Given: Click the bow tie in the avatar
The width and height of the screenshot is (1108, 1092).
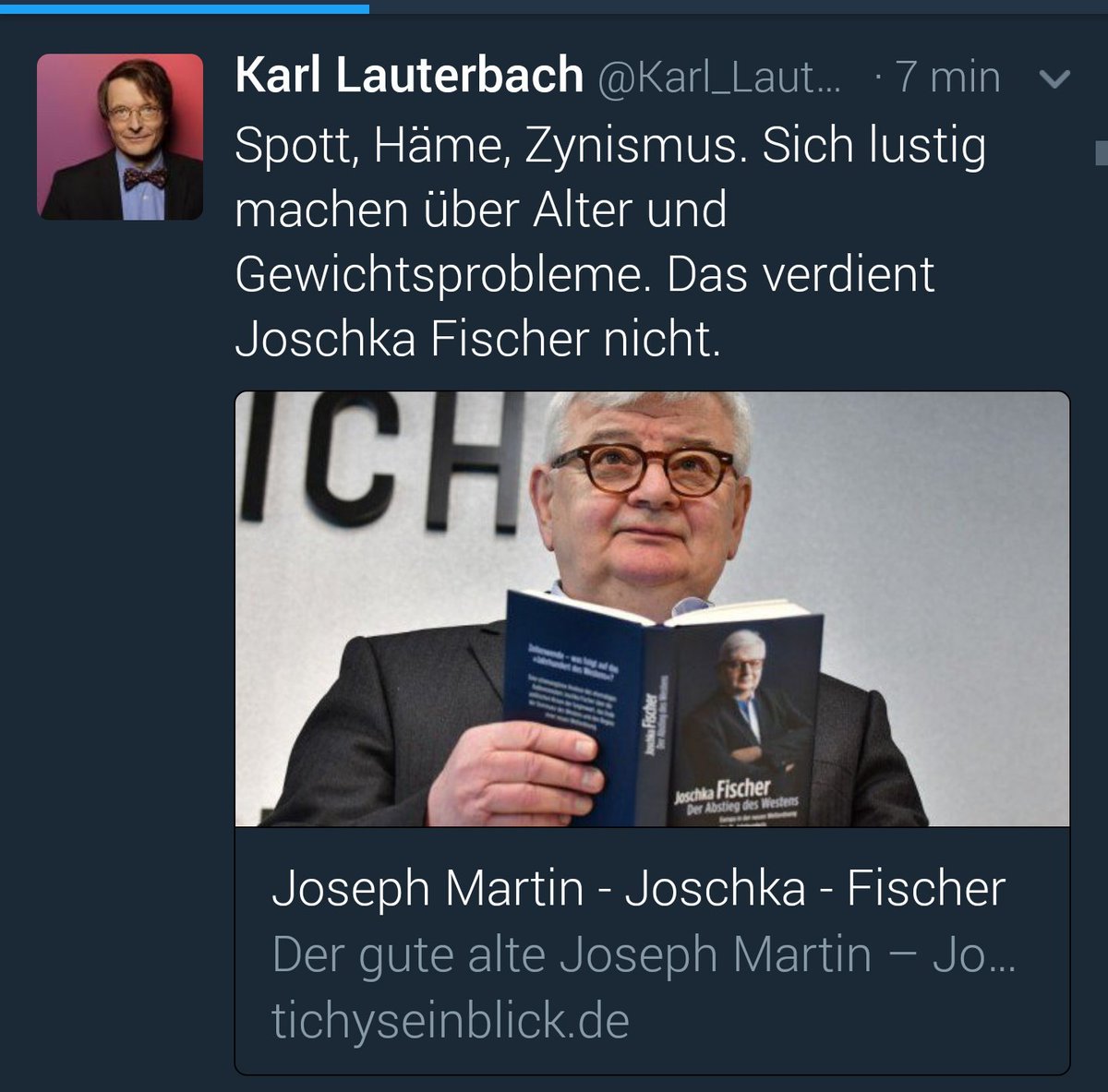Looking at the screenshot, I should [x=144, y=178].
